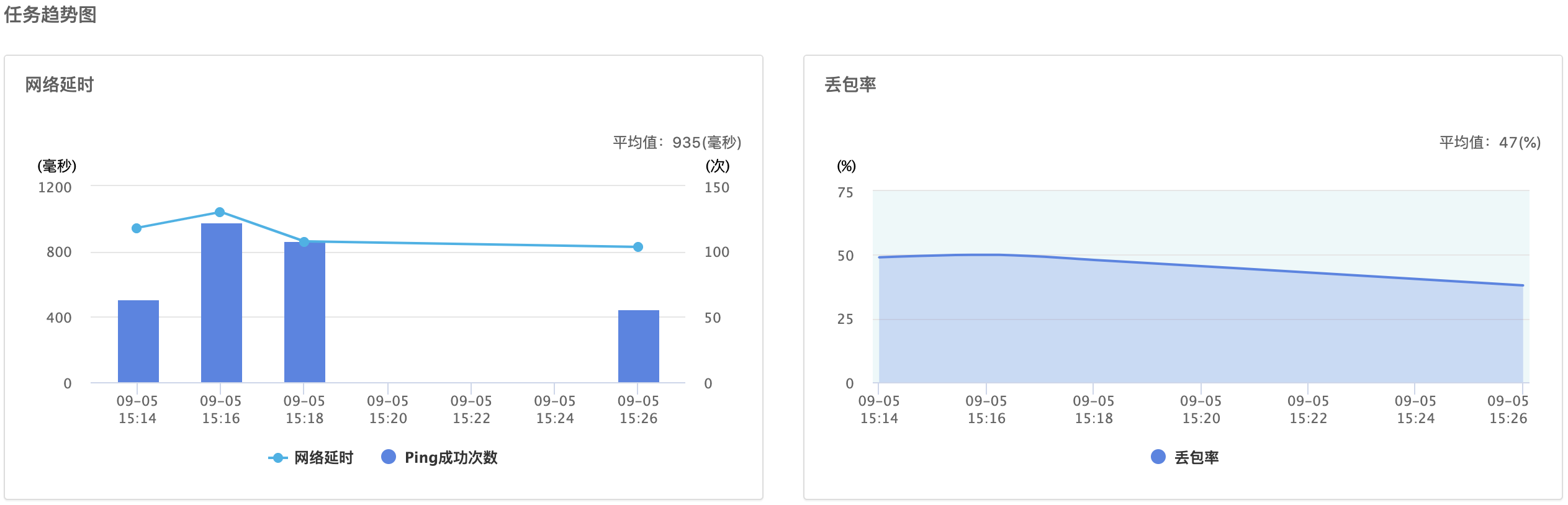Click the (%) unit label

[x=846, y=166]
